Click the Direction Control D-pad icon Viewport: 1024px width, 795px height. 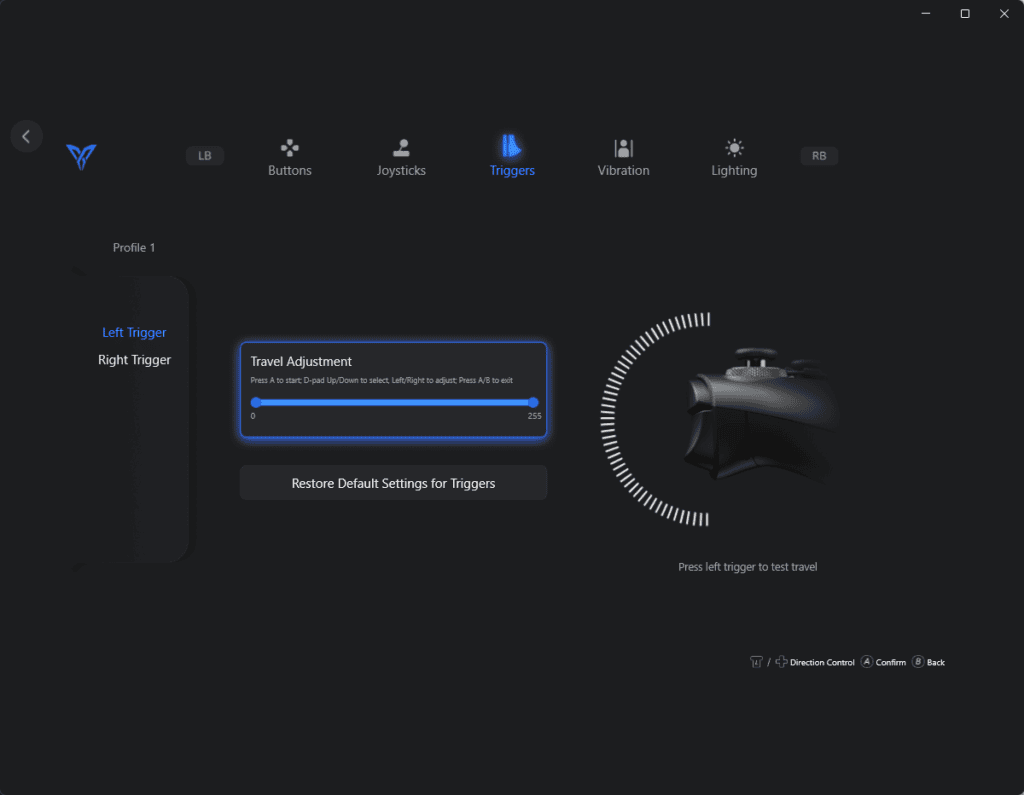(781, 662)
